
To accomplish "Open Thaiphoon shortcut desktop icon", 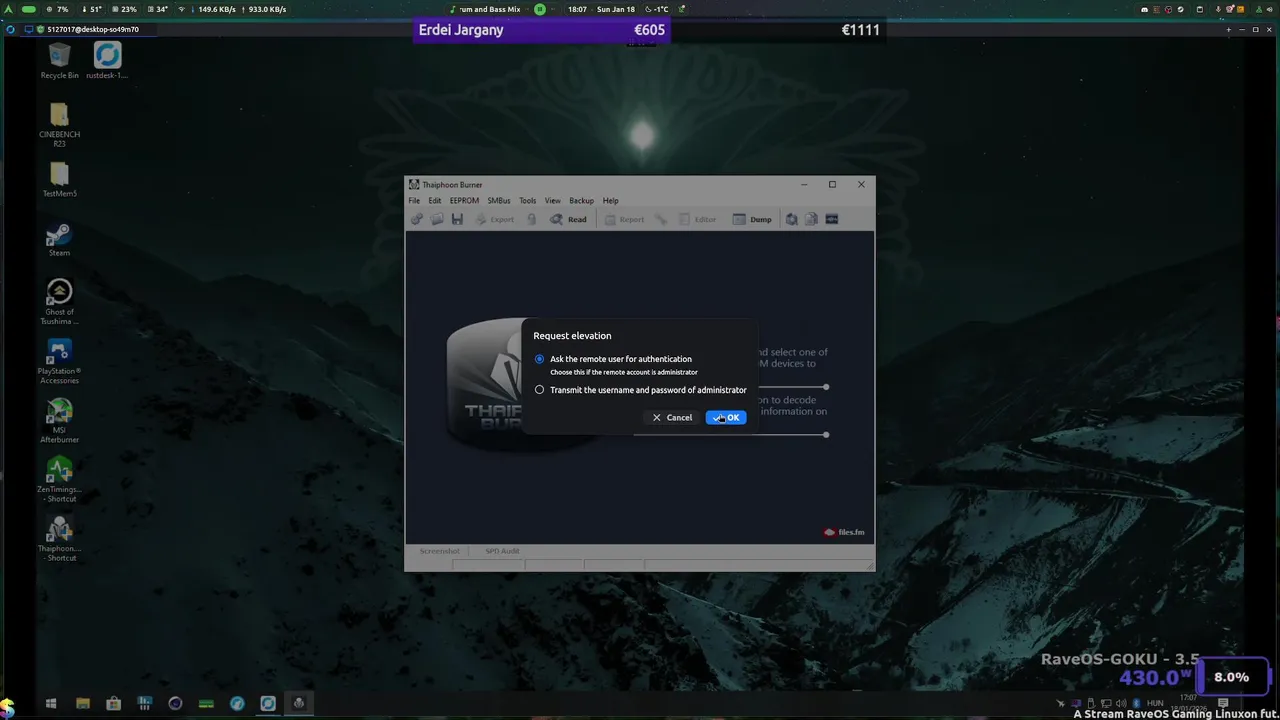I will [59, 539].
